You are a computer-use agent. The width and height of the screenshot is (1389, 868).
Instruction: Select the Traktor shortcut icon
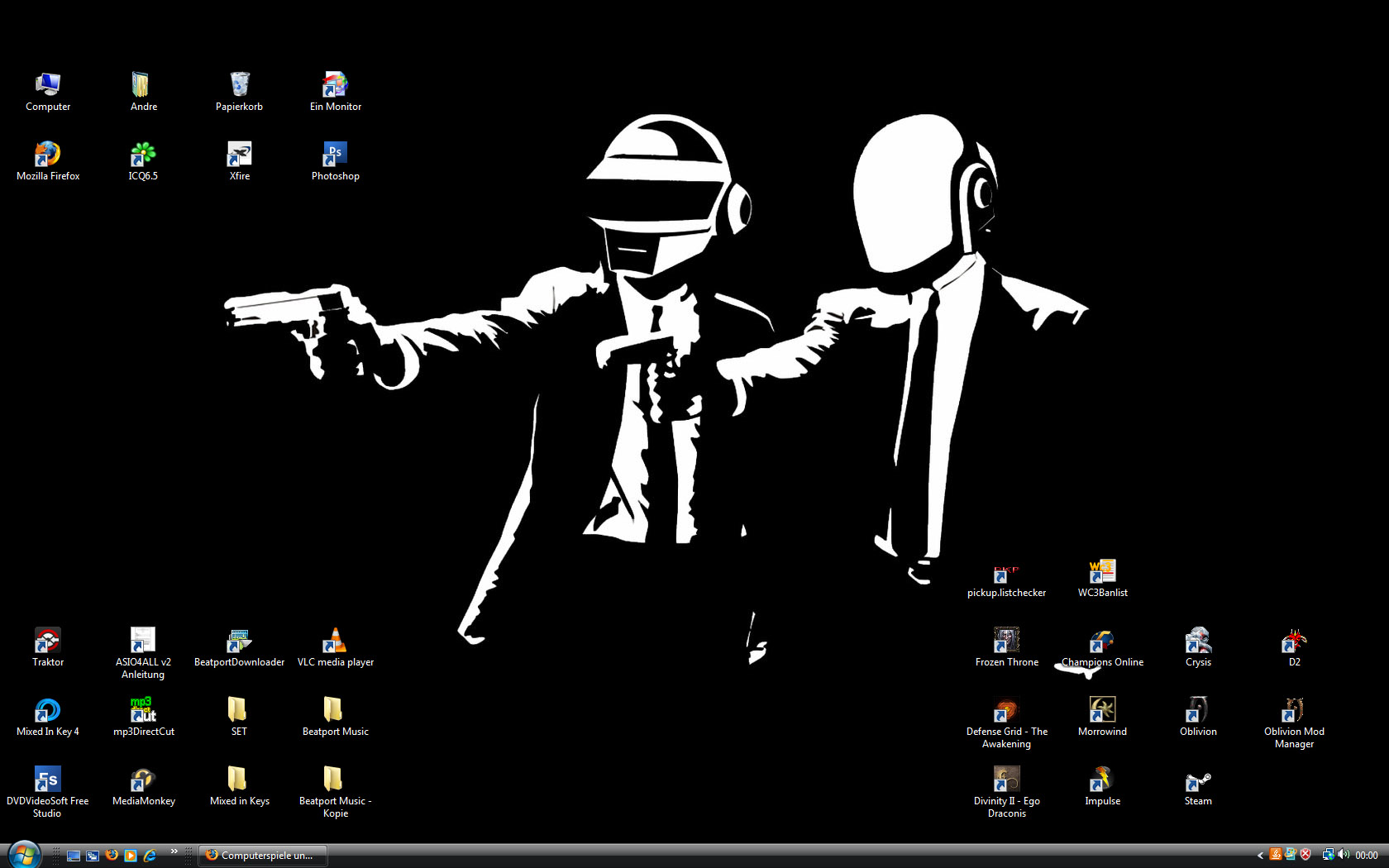tap(48, 647)
